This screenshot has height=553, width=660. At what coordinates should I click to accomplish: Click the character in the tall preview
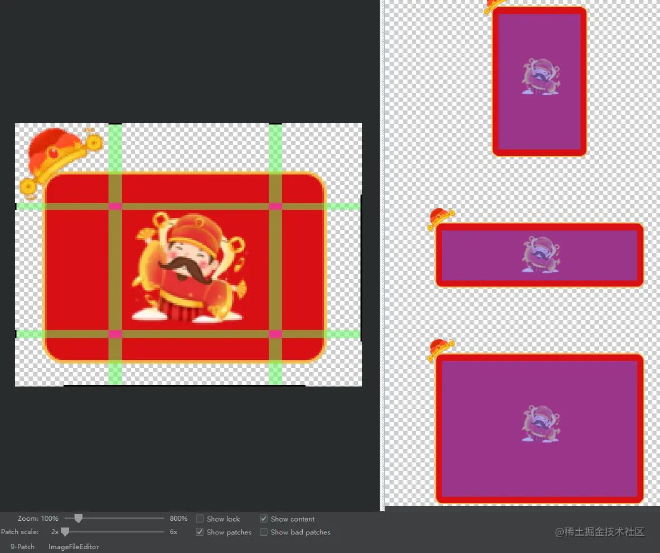tap(538, 77)
